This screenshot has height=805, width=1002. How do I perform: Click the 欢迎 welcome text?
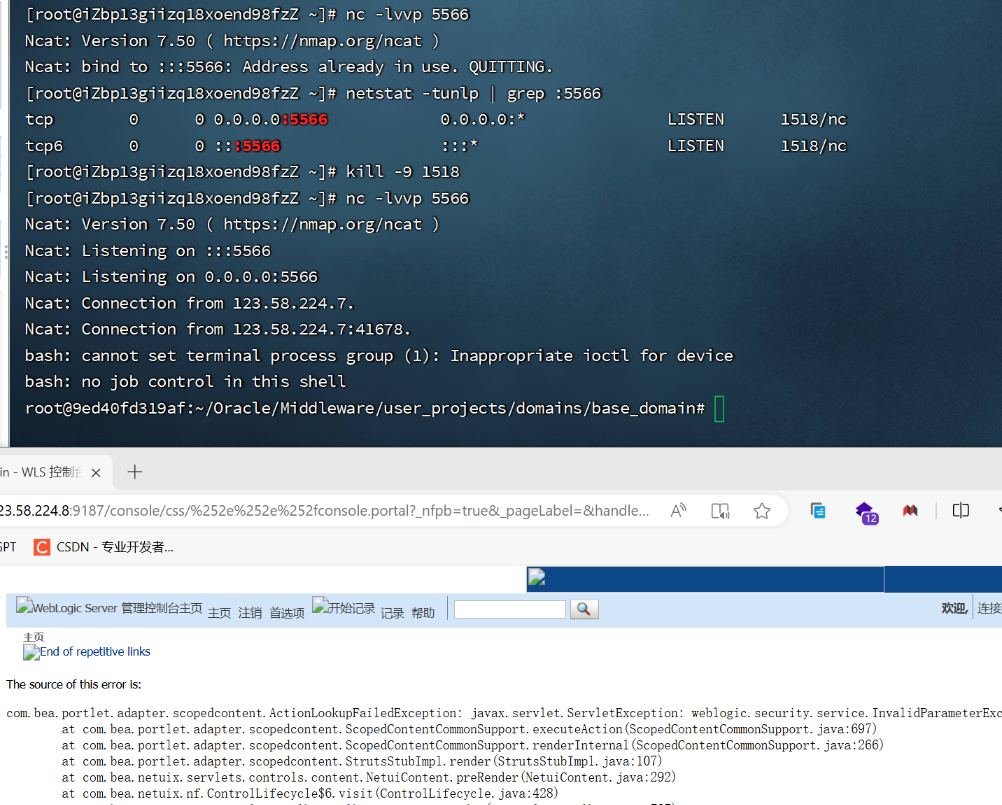click(x=954, y=608)
